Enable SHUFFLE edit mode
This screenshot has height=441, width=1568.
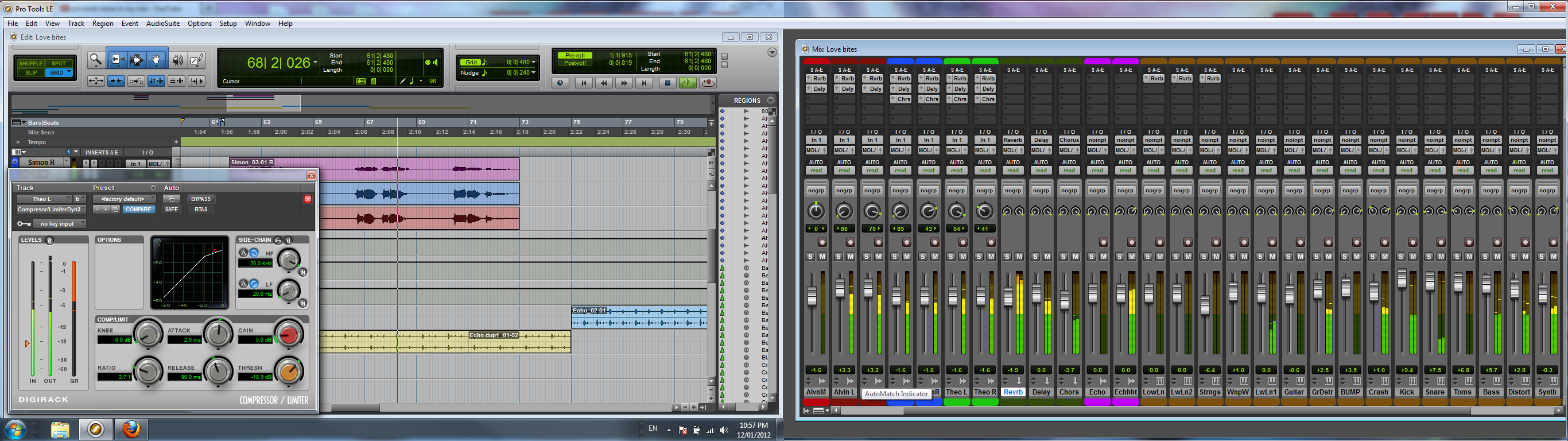(30, 63)
